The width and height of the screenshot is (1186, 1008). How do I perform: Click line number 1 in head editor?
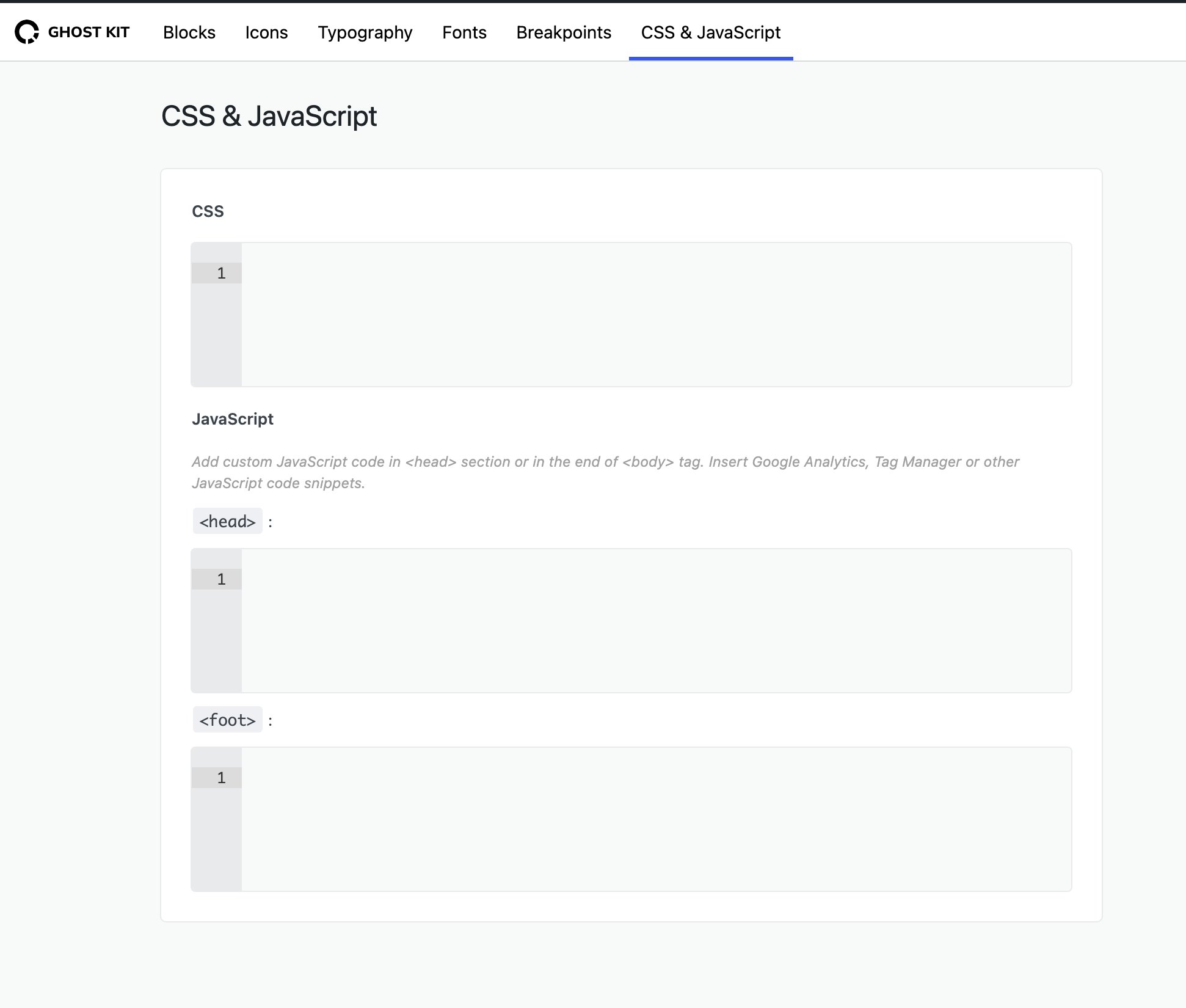[222, 579]
